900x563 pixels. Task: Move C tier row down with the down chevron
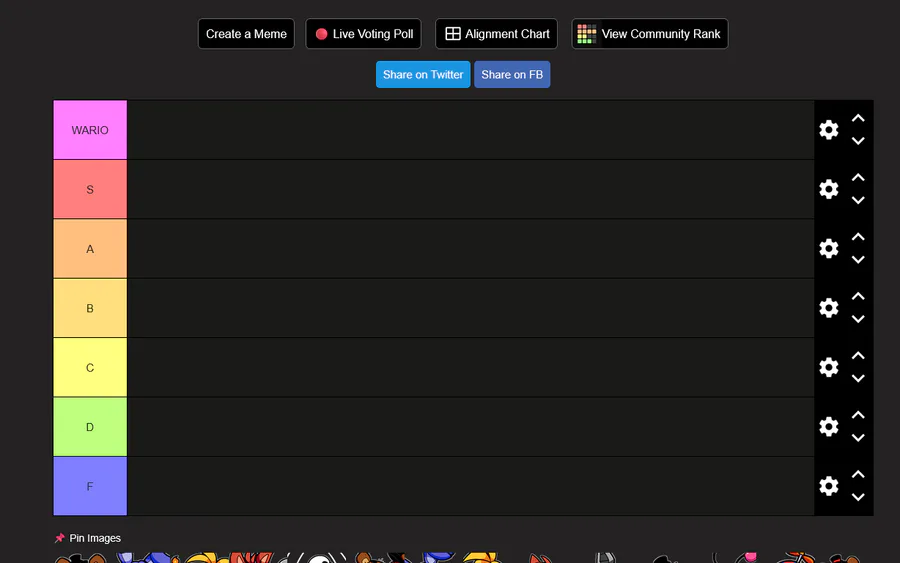[x=858, y=379]
